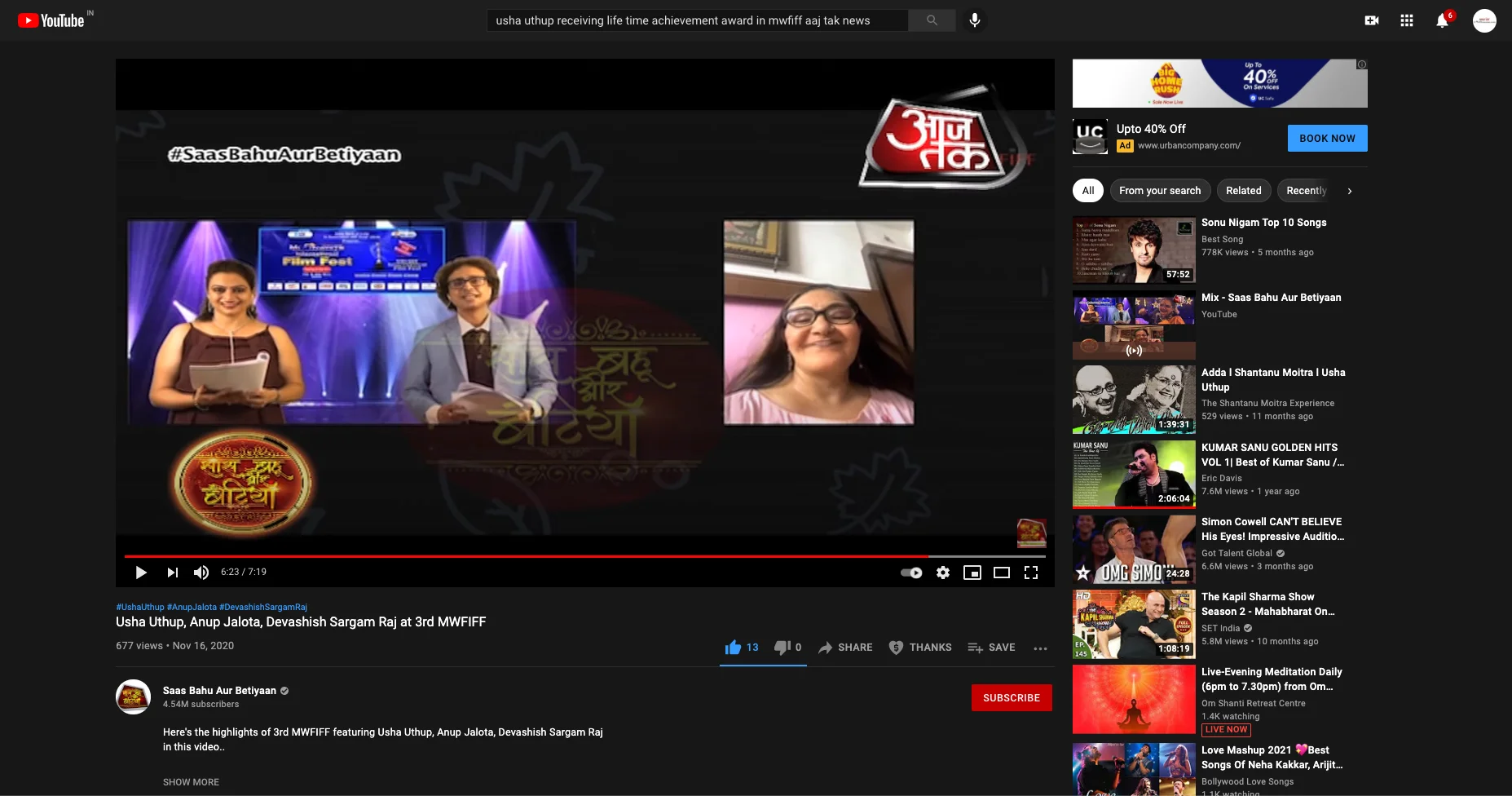The height and width of the screenshot is (796, 1512).
Task: Open the Urban Company ad banner image
Action: pos(1219,83)
